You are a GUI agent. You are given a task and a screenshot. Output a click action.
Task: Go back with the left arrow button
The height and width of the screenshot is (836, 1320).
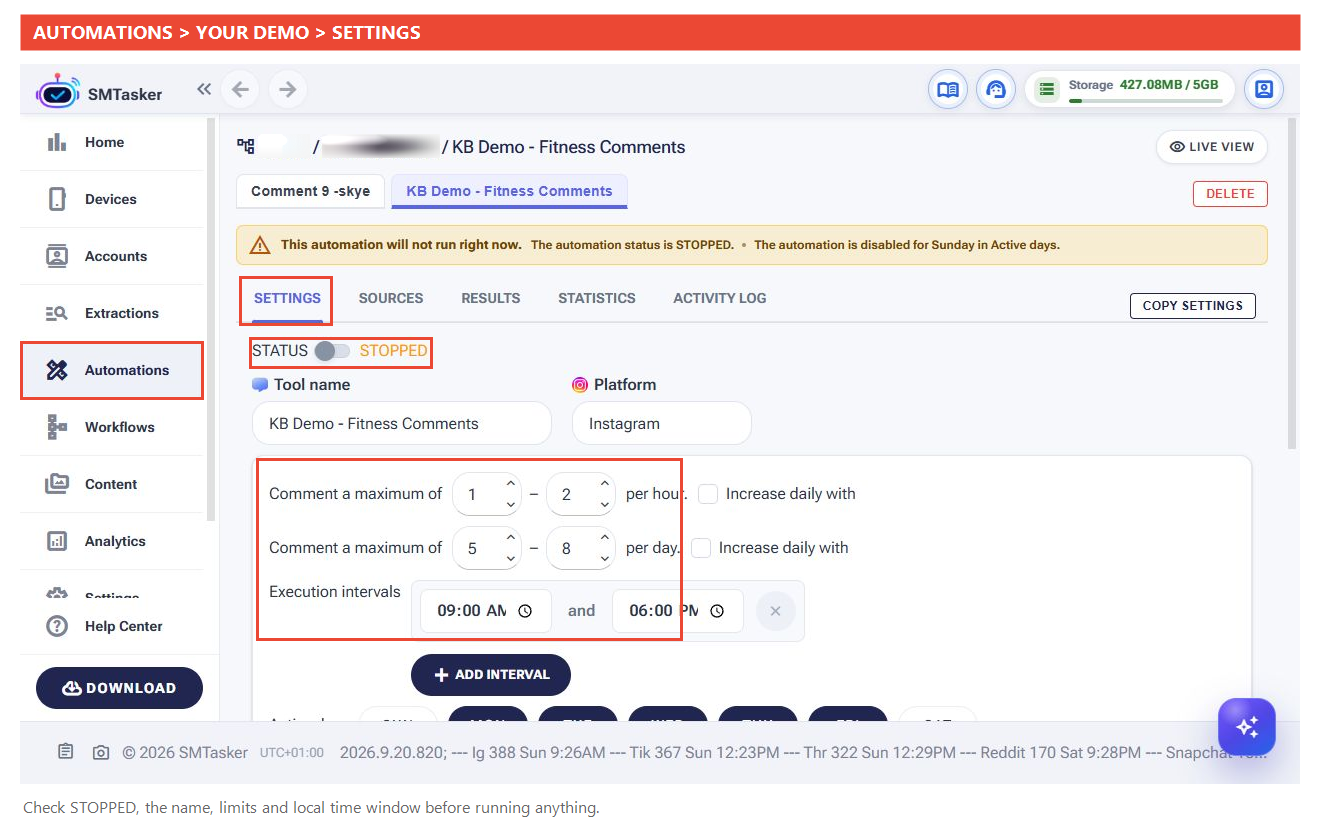pyautogui.click(x=240, y=90)
